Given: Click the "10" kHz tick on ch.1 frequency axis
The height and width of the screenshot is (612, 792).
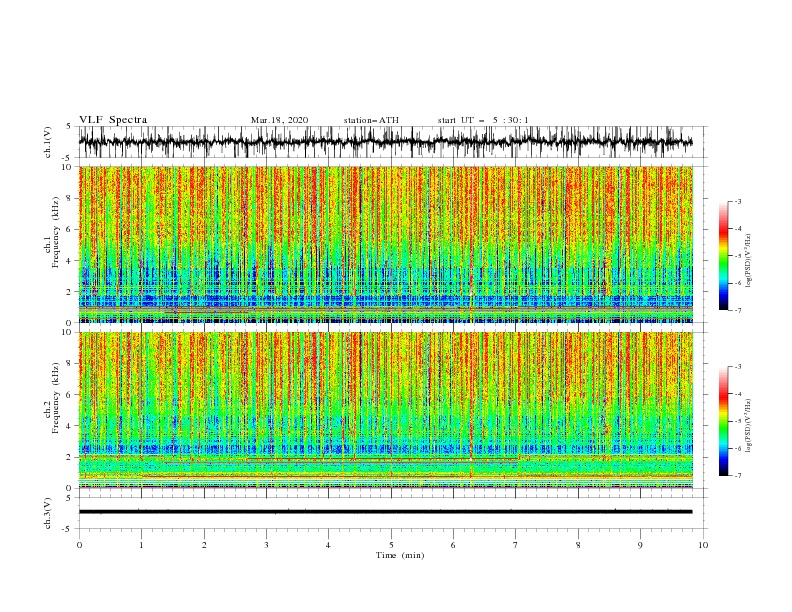Looking at the screenshot, I should coord(68,167).
